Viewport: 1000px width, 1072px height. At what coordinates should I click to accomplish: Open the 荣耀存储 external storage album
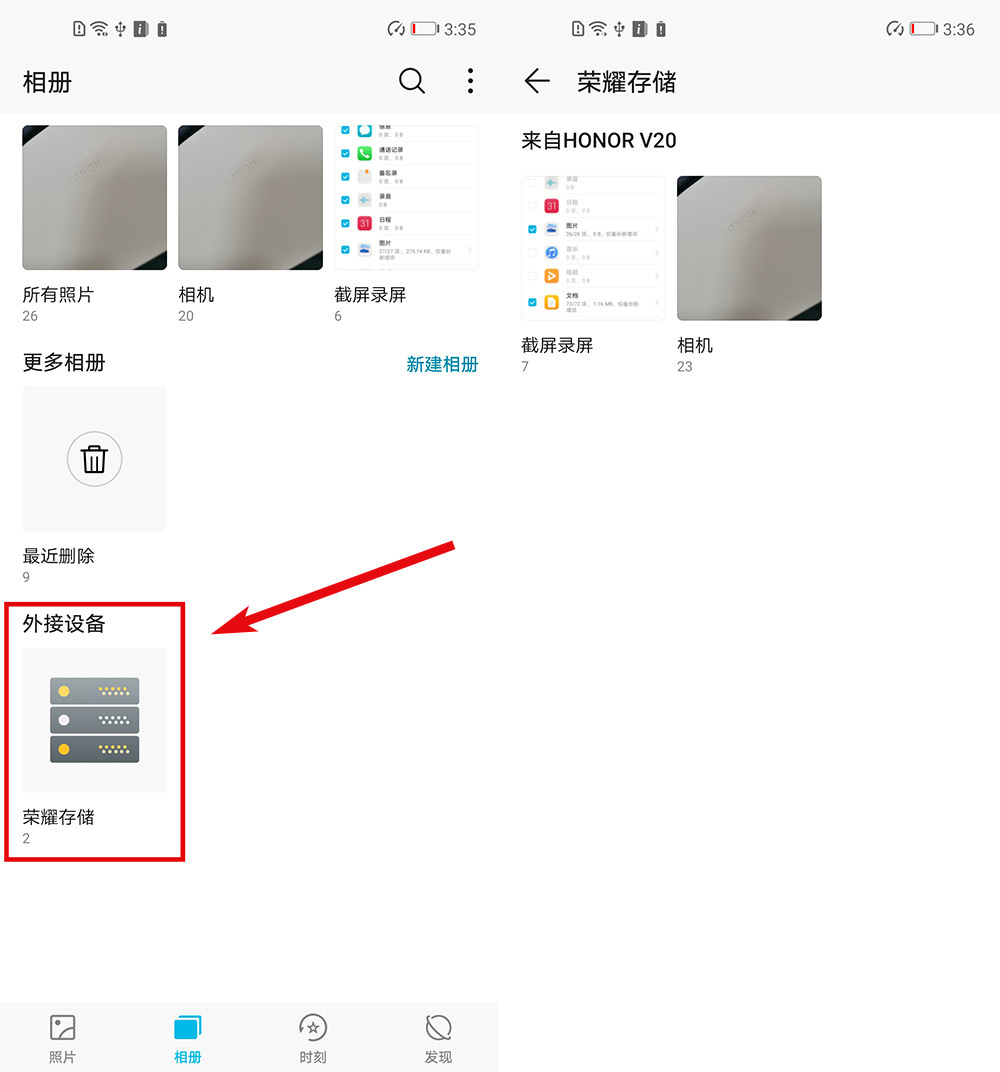click(95, 720)
